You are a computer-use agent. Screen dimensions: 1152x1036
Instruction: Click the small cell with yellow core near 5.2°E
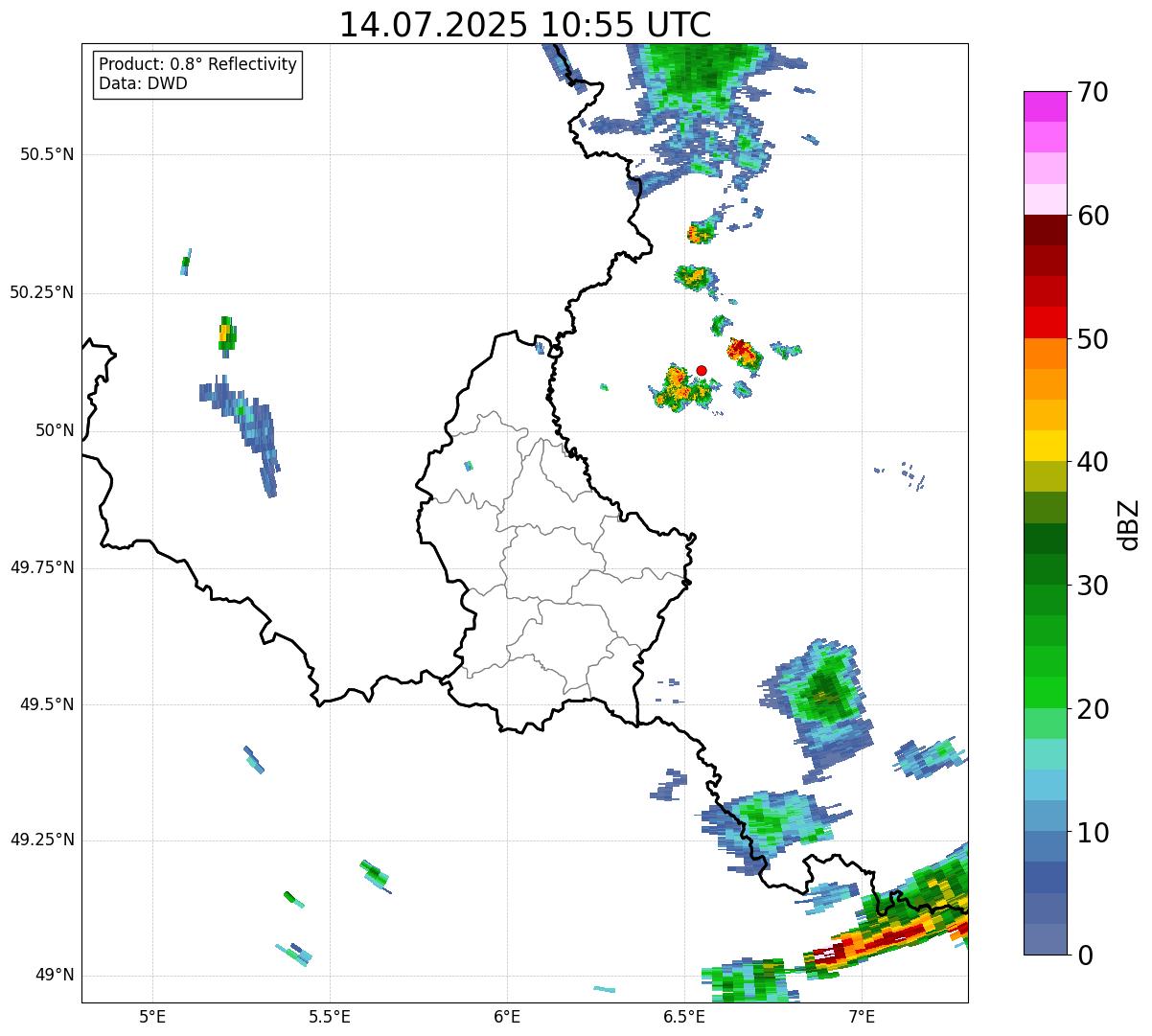point(226,335)
